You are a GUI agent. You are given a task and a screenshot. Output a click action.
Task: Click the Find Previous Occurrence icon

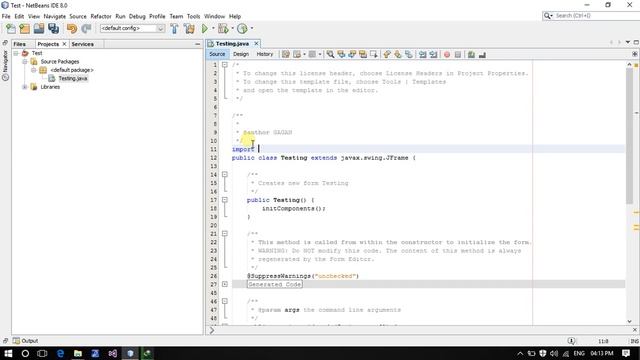tap(341, 54)
